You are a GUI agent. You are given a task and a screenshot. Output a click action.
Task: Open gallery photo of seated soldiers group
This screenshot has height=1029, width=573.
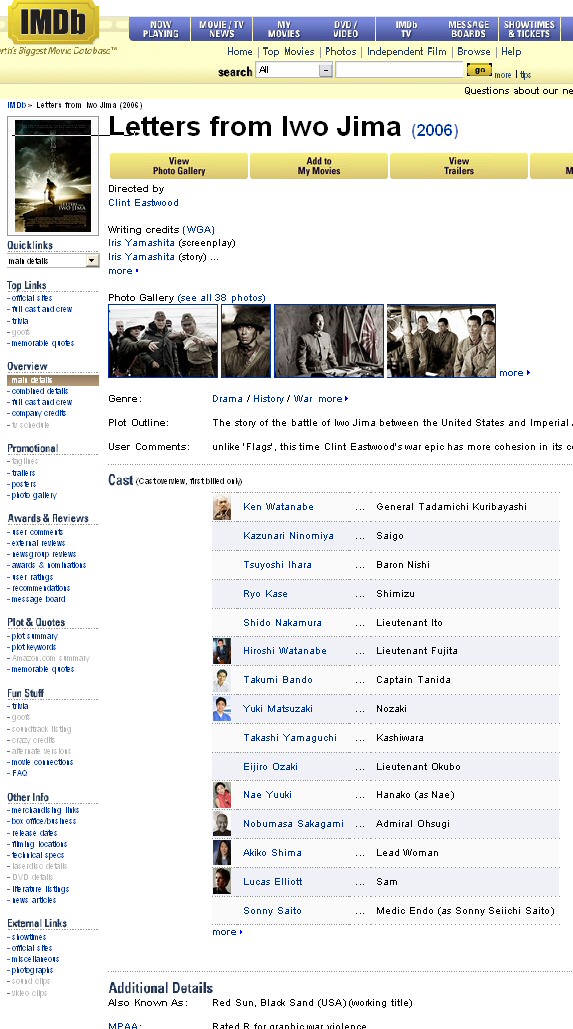[x=441, y=341]
